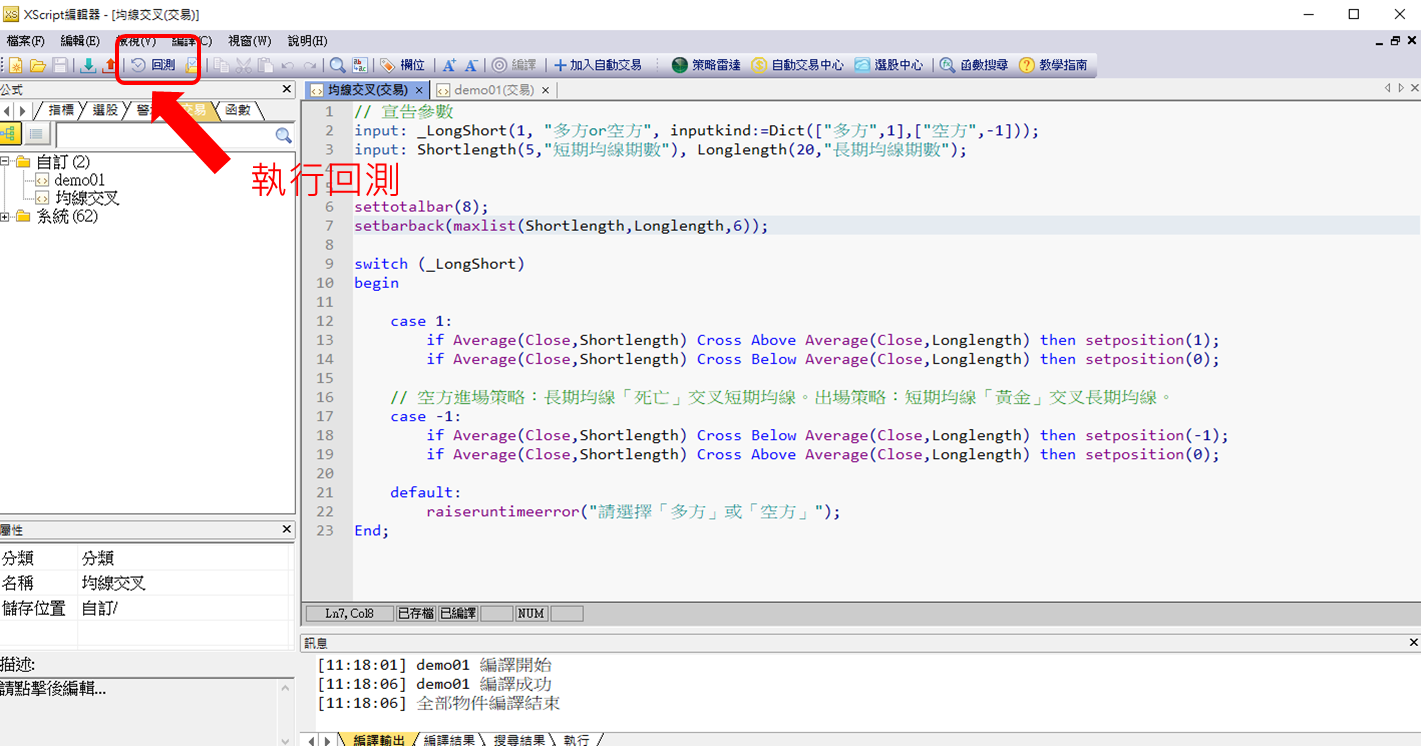Click the formula search input field
The height and width of the screenshot is (746, 1421).
point(165,135)
